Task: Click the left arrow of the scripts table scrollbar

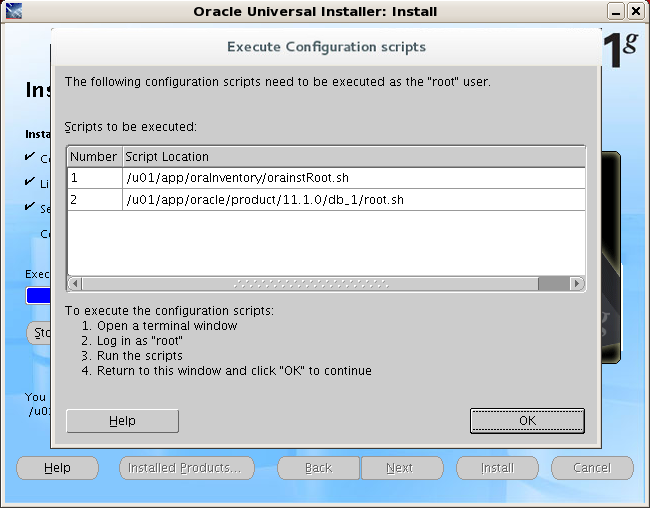Action: coord(74,284)
